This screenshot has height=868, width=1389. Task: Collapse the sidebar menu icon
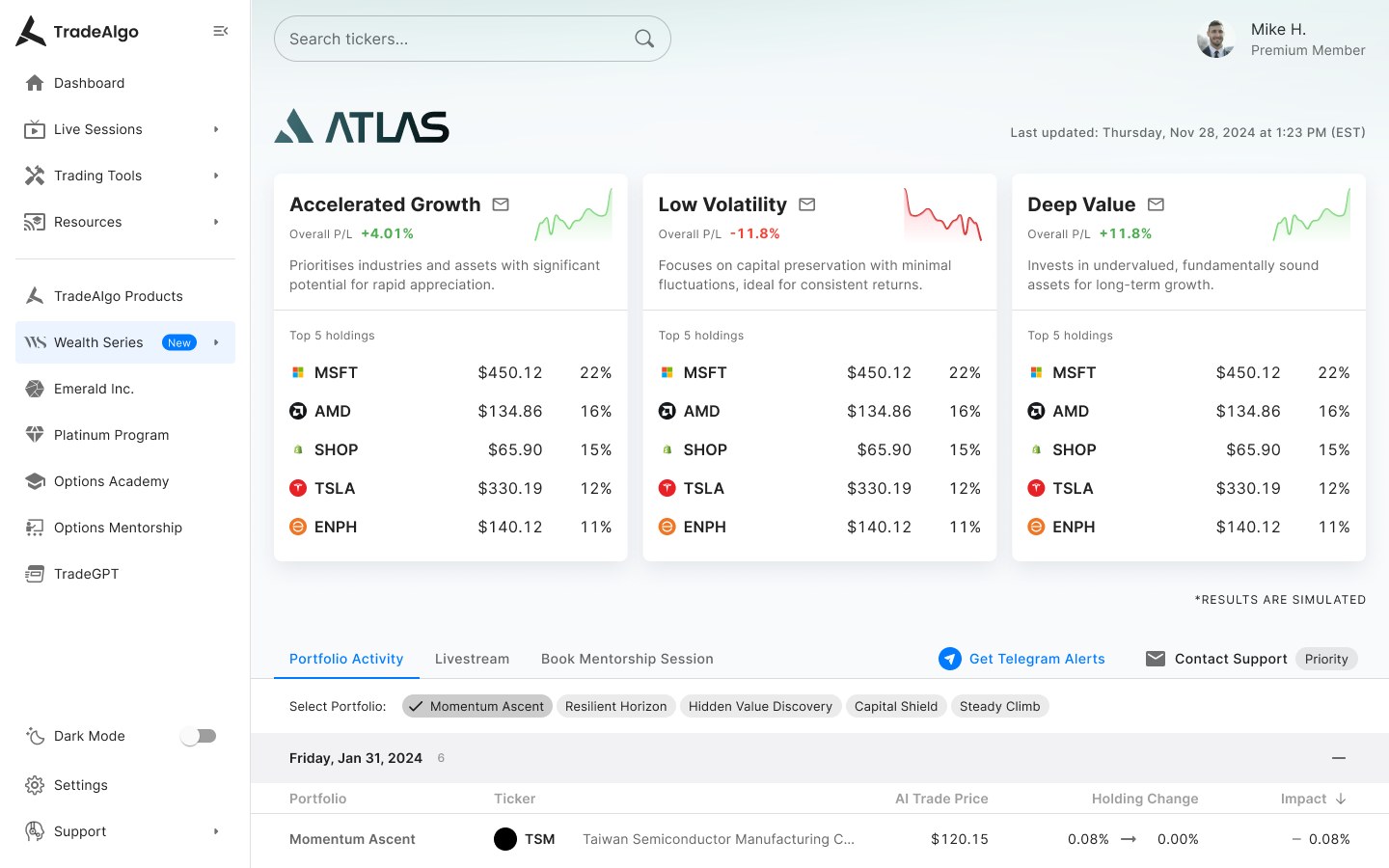220,32
